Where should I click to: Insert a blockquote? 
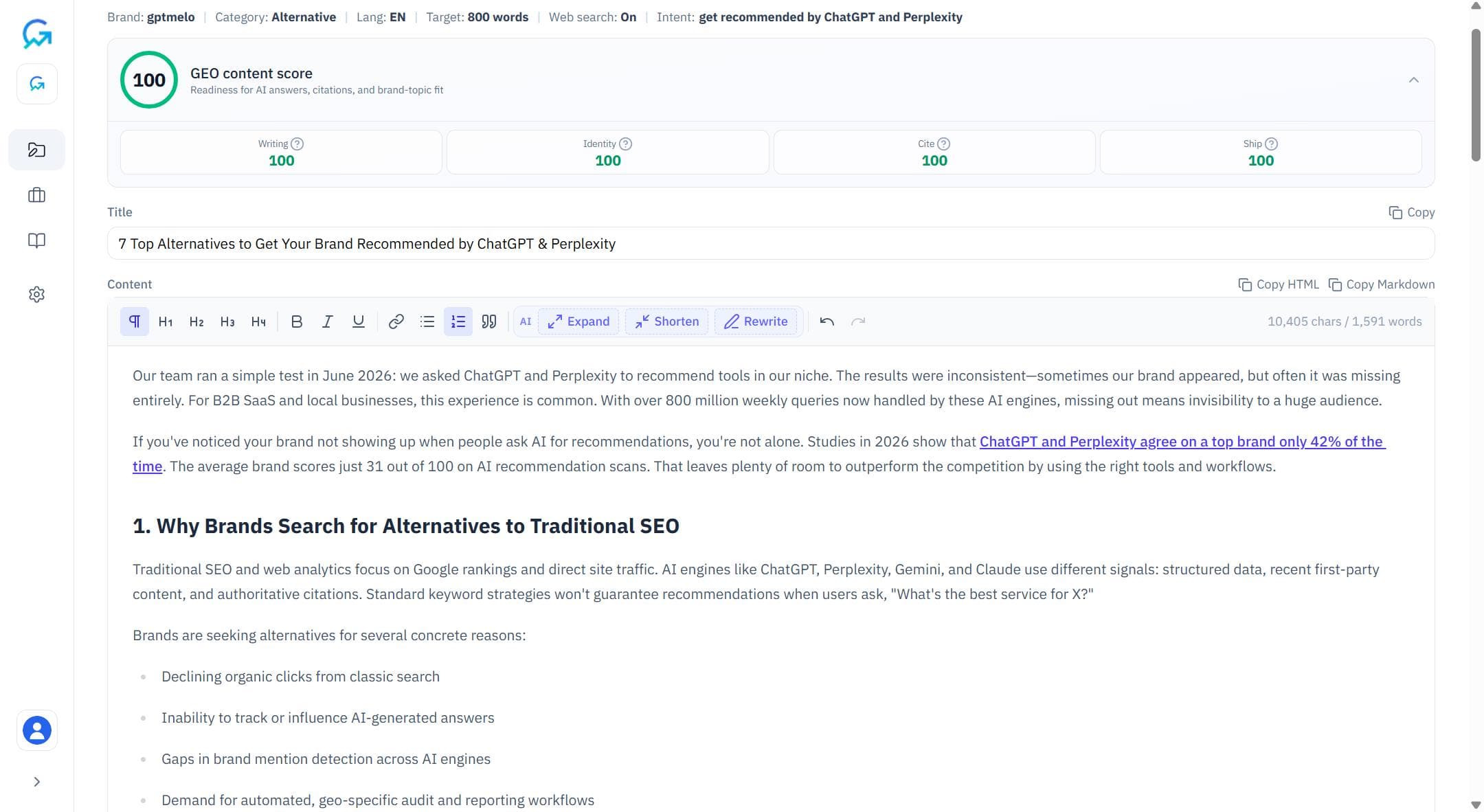click(x=489, y=322)
